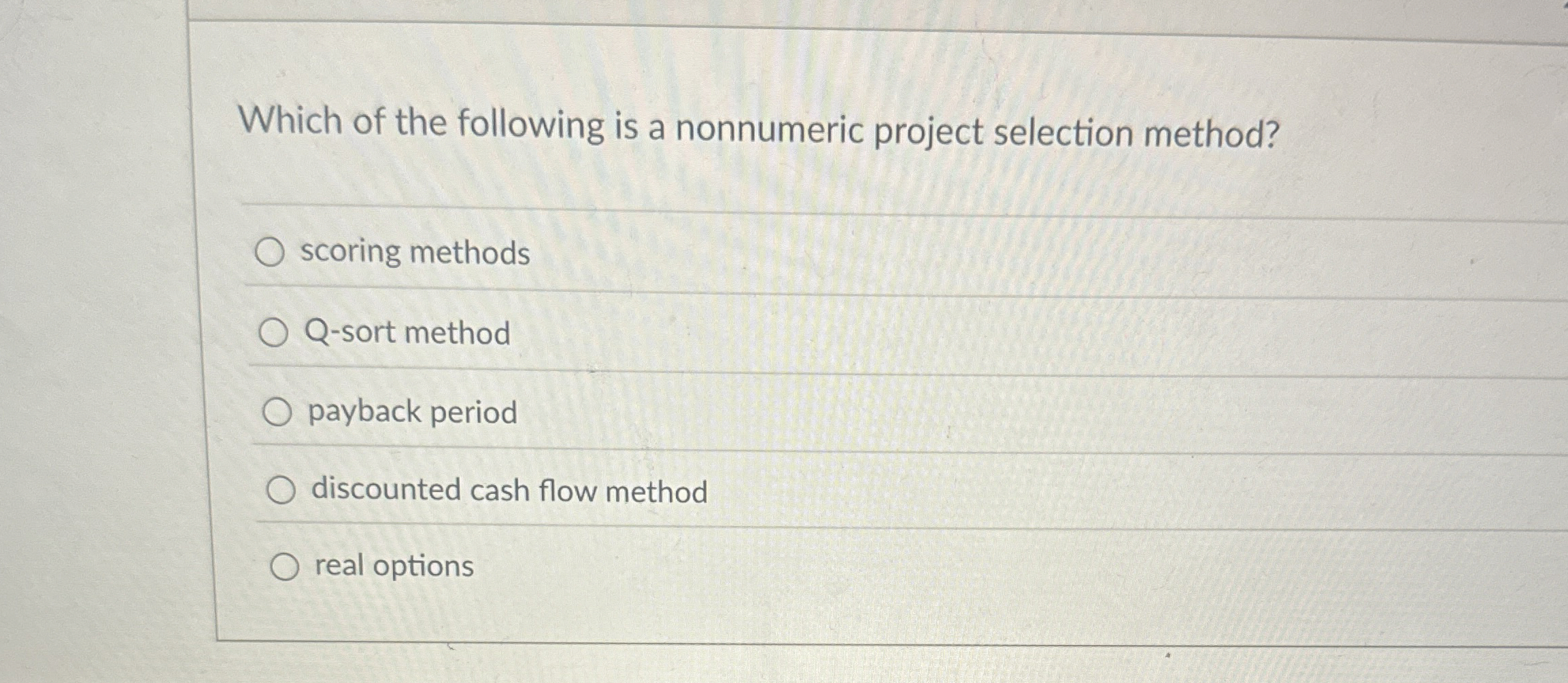The image size is (1568, 683).
Task: Select the scoring methods radio button
Action: point(275,251)
